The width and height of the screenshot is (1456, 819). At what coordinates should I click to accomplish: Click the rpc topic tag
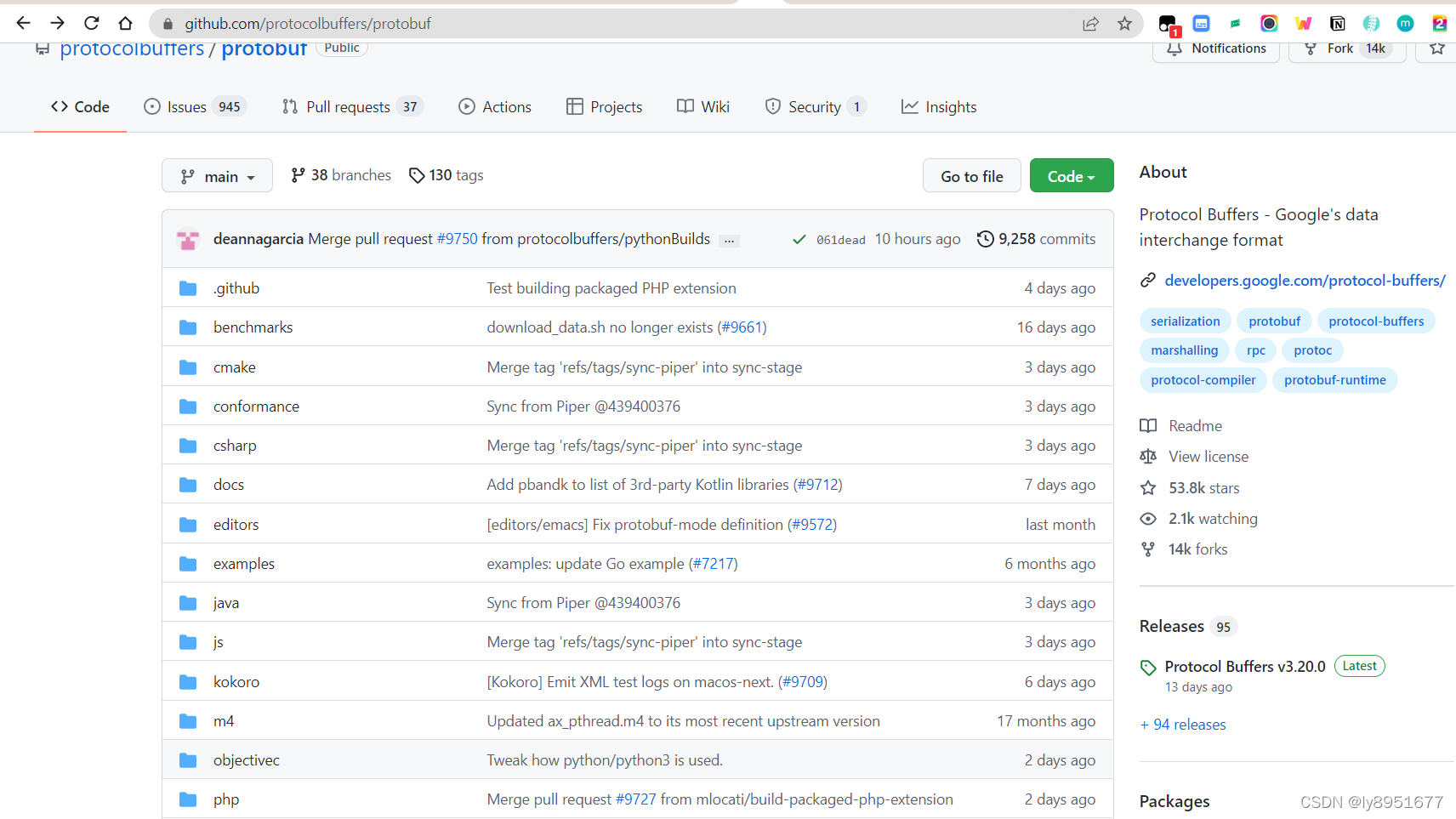pos(1256,350)
